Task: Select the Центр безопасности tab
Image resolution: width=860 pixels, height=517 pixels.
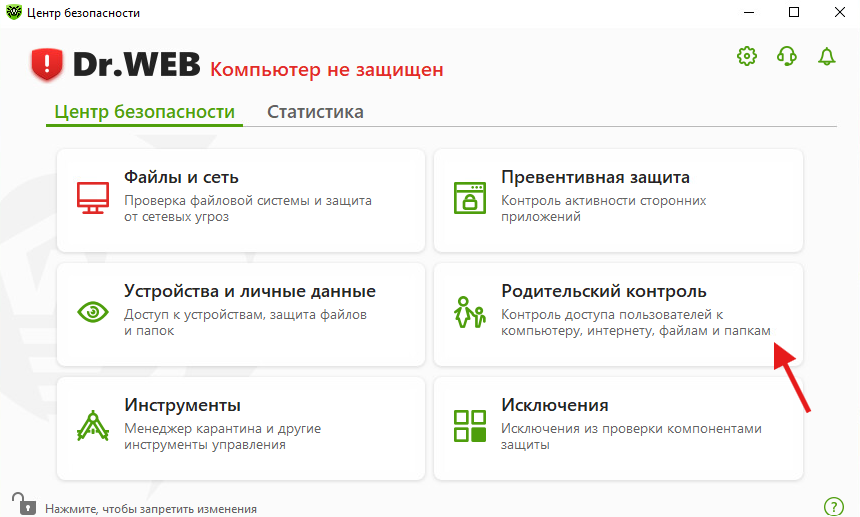Action: click(x=144, y=112)
